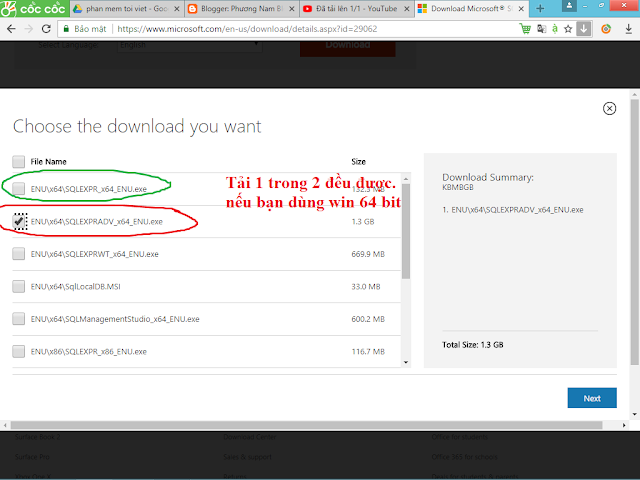Go back to the previous page
The width and height of the screenshot is (640, 480).
pyautogui.click(x=11, y=29)
